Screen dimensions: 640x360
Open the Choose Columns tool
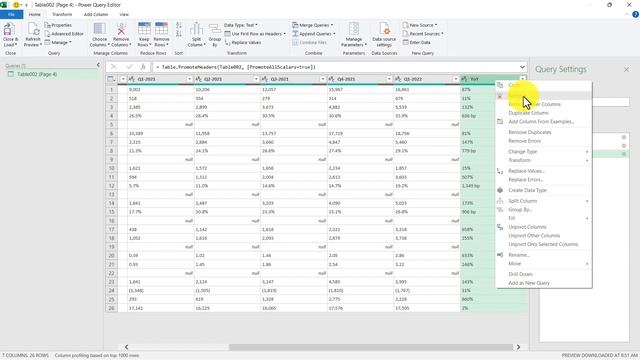point(100,35)
